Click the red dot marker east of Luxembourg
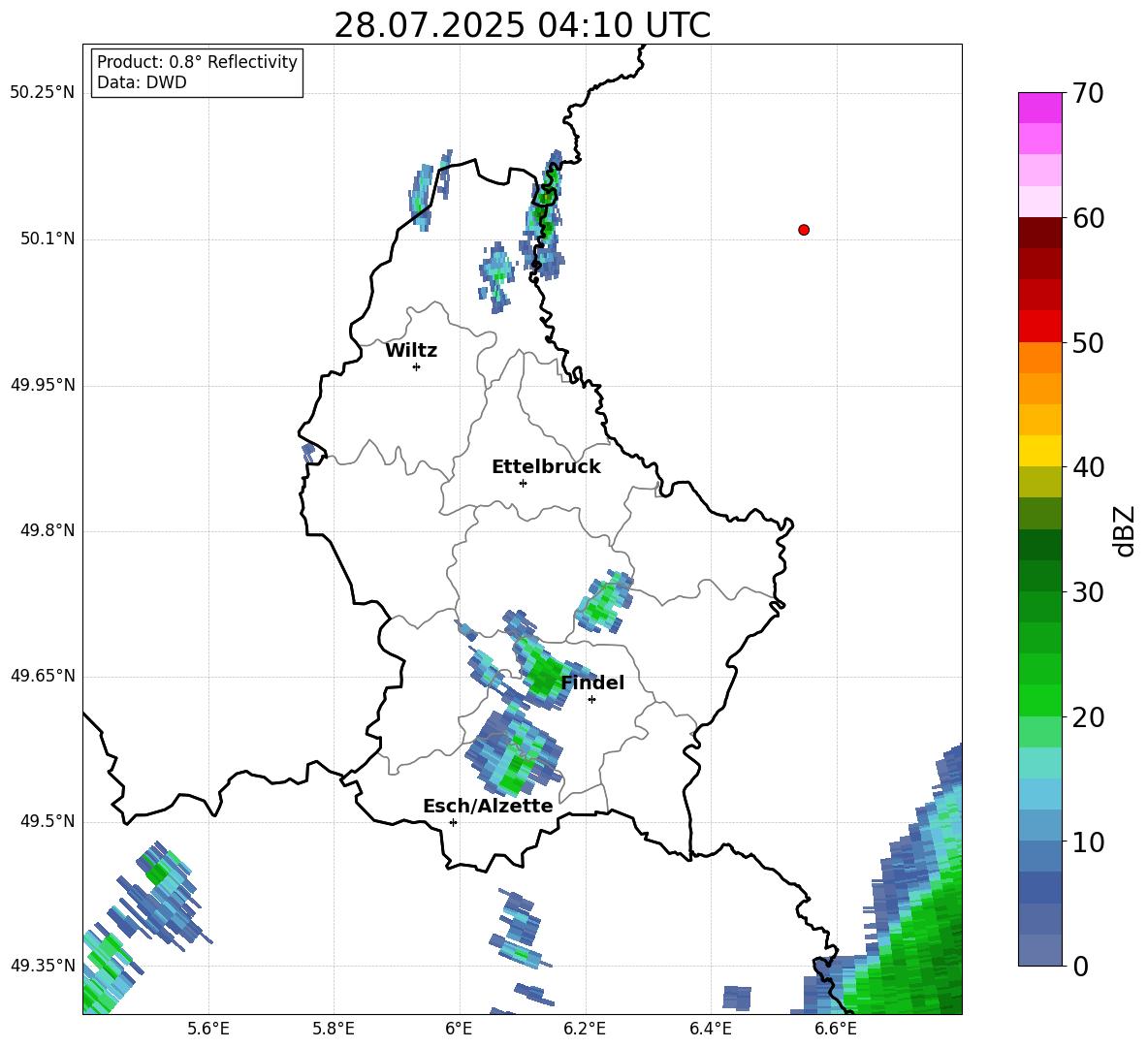Screen dimensions: 1148x1048 (x=804, y=230)
